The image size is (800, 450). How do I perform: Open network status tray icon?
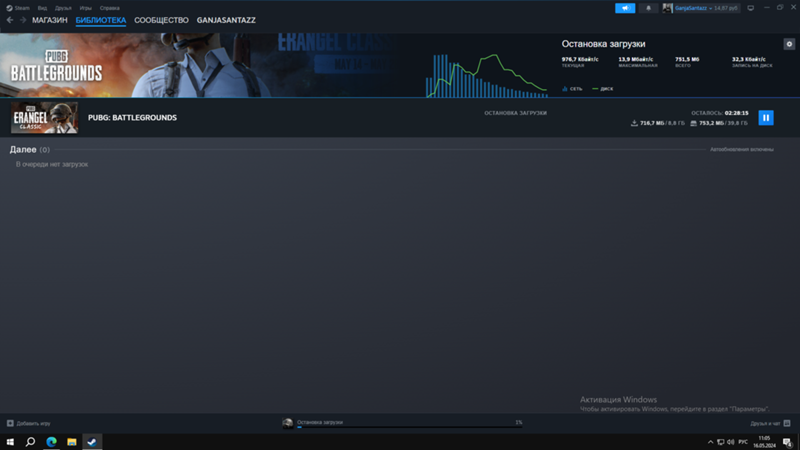pos(720,442)
